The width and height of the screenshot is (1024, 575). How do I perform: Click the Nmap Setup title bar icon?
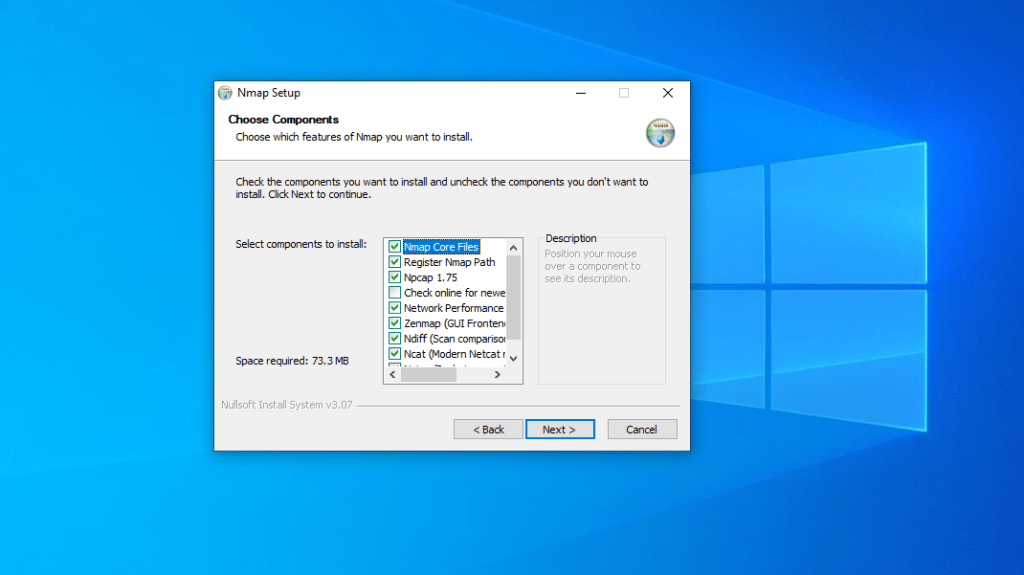[225, 93]
